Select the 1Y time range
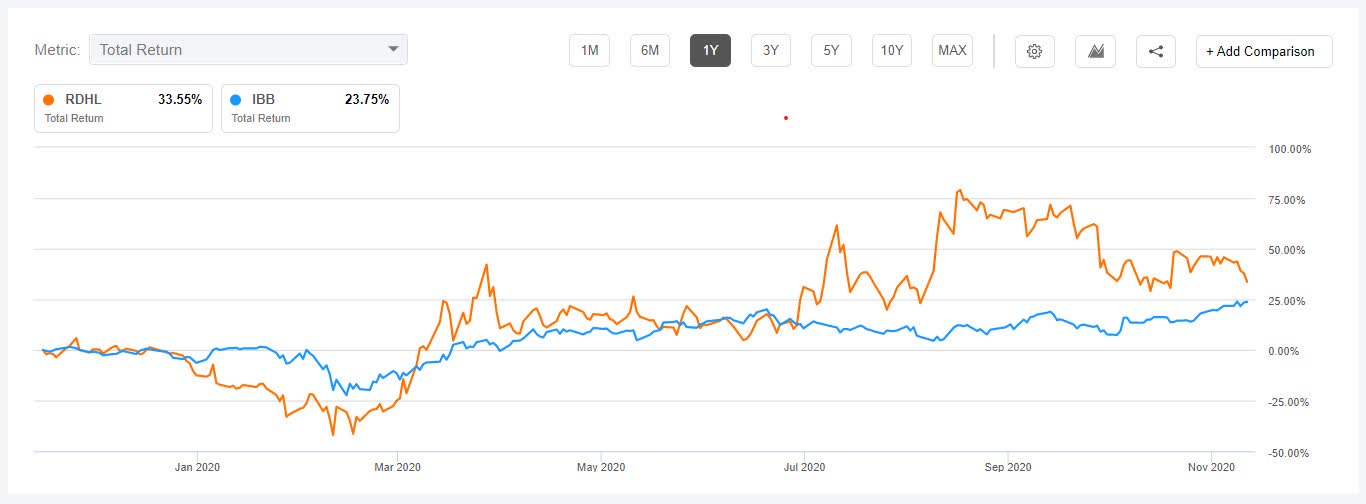The image size is (1366, 504). pos(710,50)
